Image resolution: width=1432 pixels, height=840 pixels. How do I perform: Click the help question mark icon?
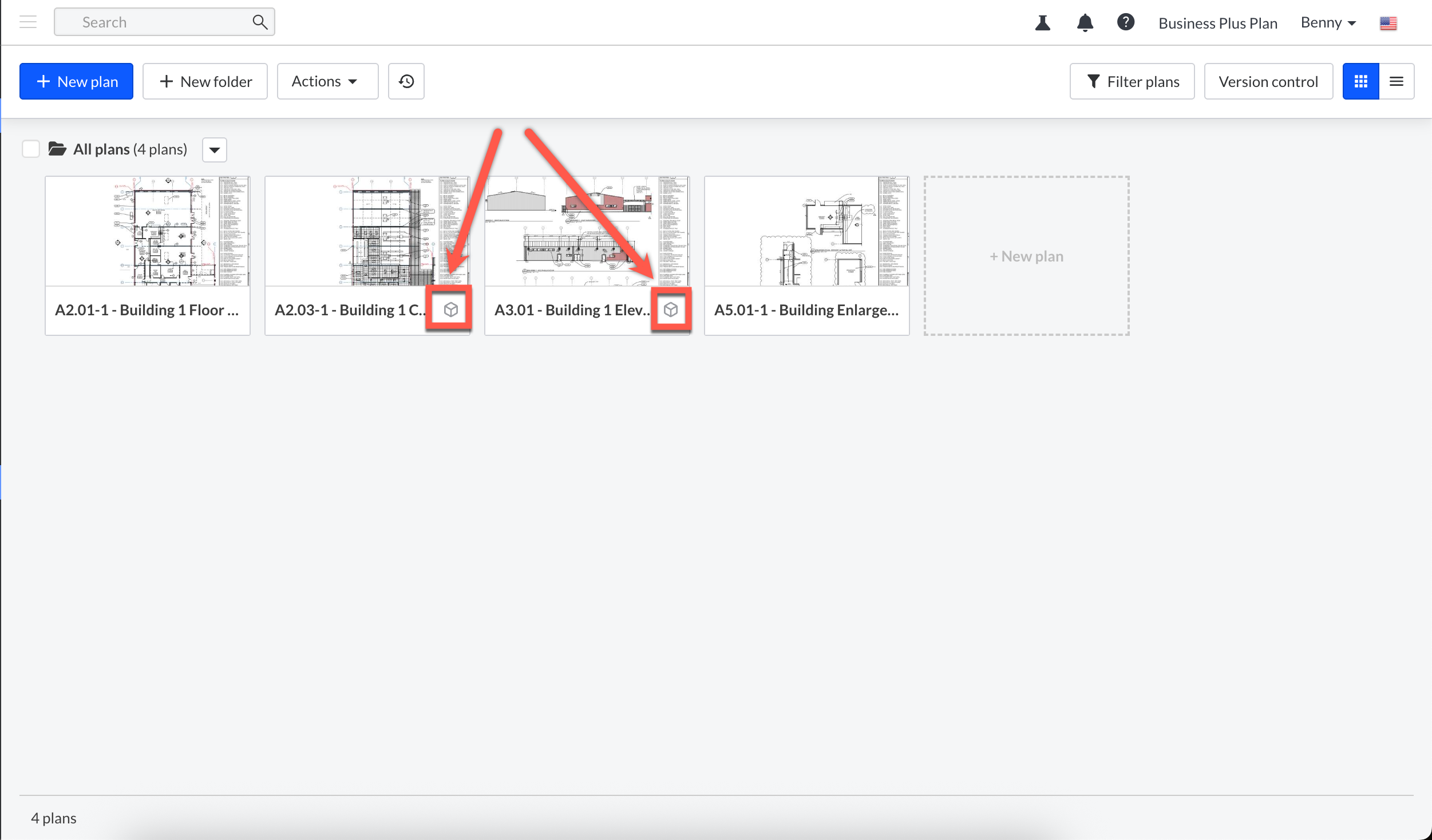coord(1125,22)
